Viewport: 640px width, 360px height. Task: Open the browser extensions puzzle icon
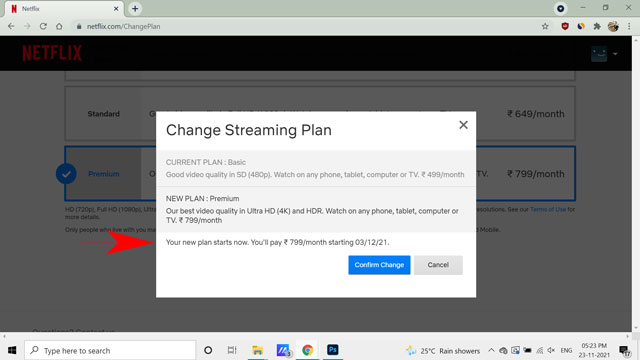tap(597, 26)
